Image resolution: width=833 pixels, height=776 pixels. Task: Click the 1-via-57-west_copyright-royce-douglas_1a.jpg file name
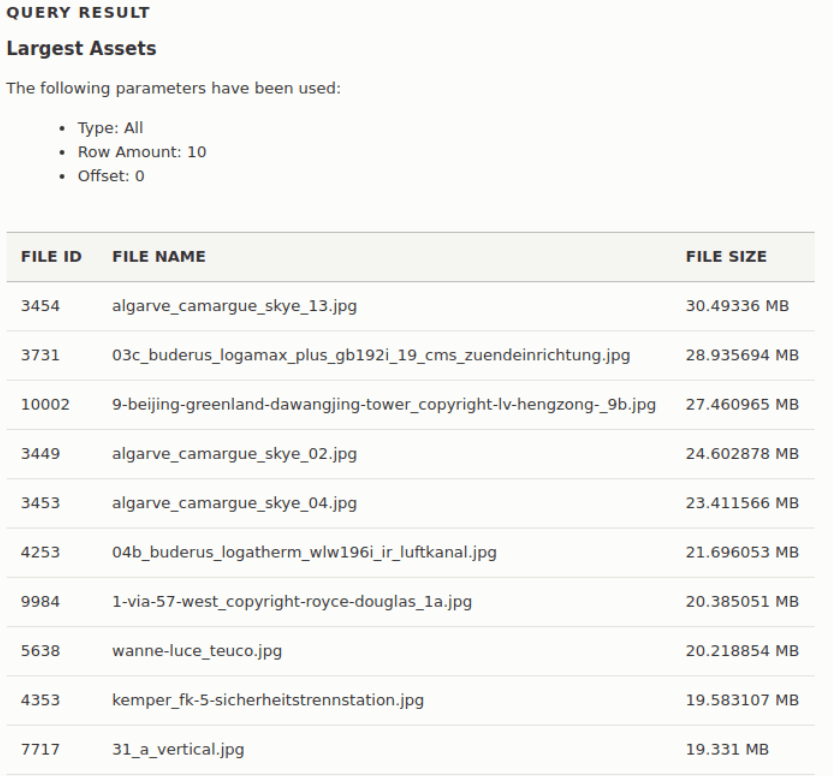coord(292,601)
